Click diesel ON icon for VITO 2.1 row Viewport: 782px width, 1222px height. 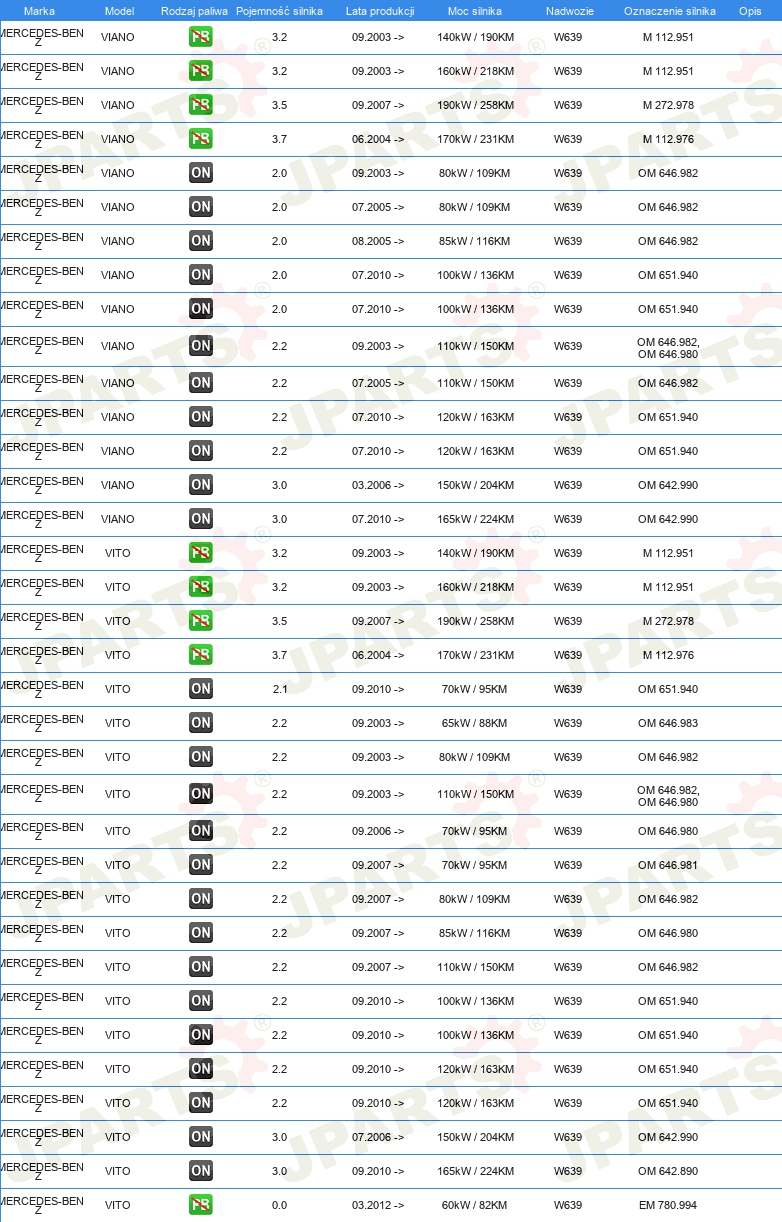click(201, 689)
